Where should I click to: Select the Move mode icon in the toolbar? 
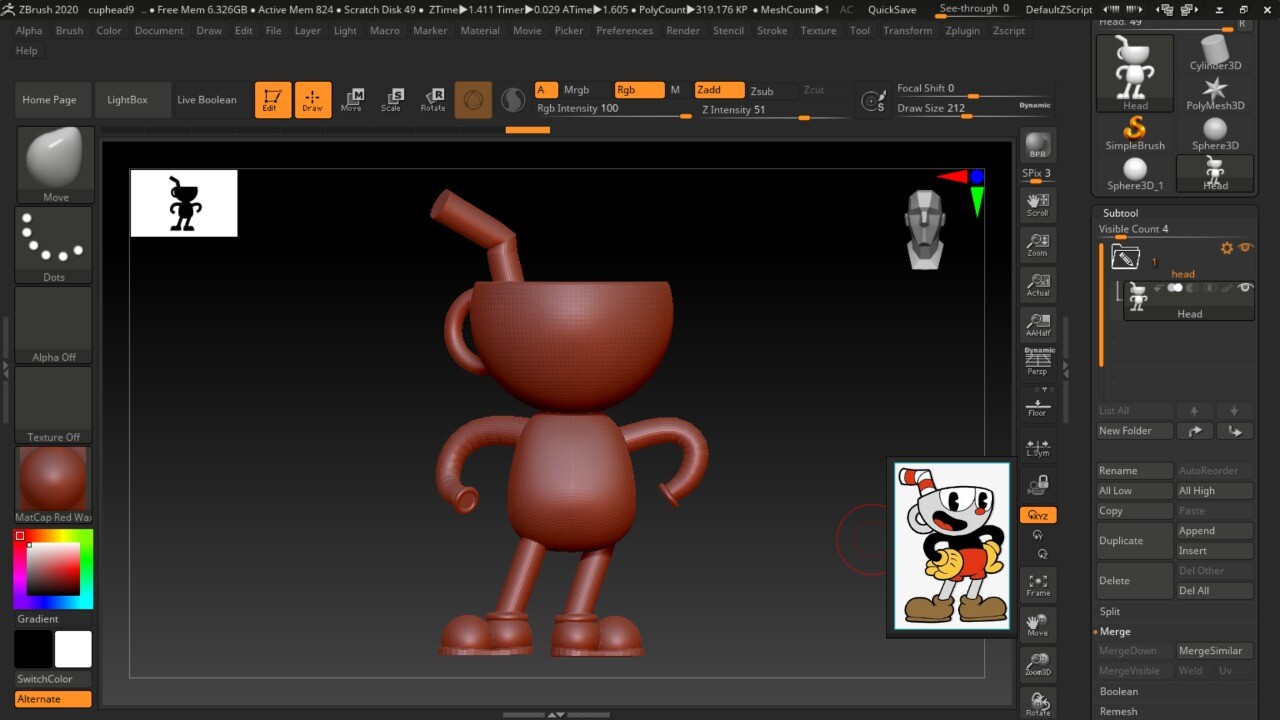pos(353,99)
